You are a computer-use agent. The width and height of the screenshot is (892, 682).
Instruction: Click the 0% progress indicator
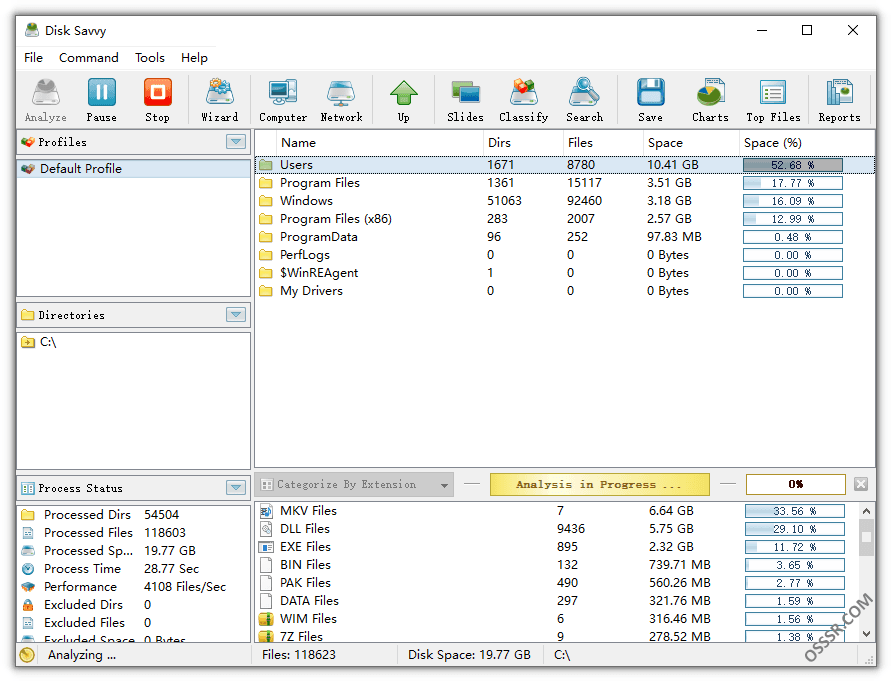click(x=795, y=485)
